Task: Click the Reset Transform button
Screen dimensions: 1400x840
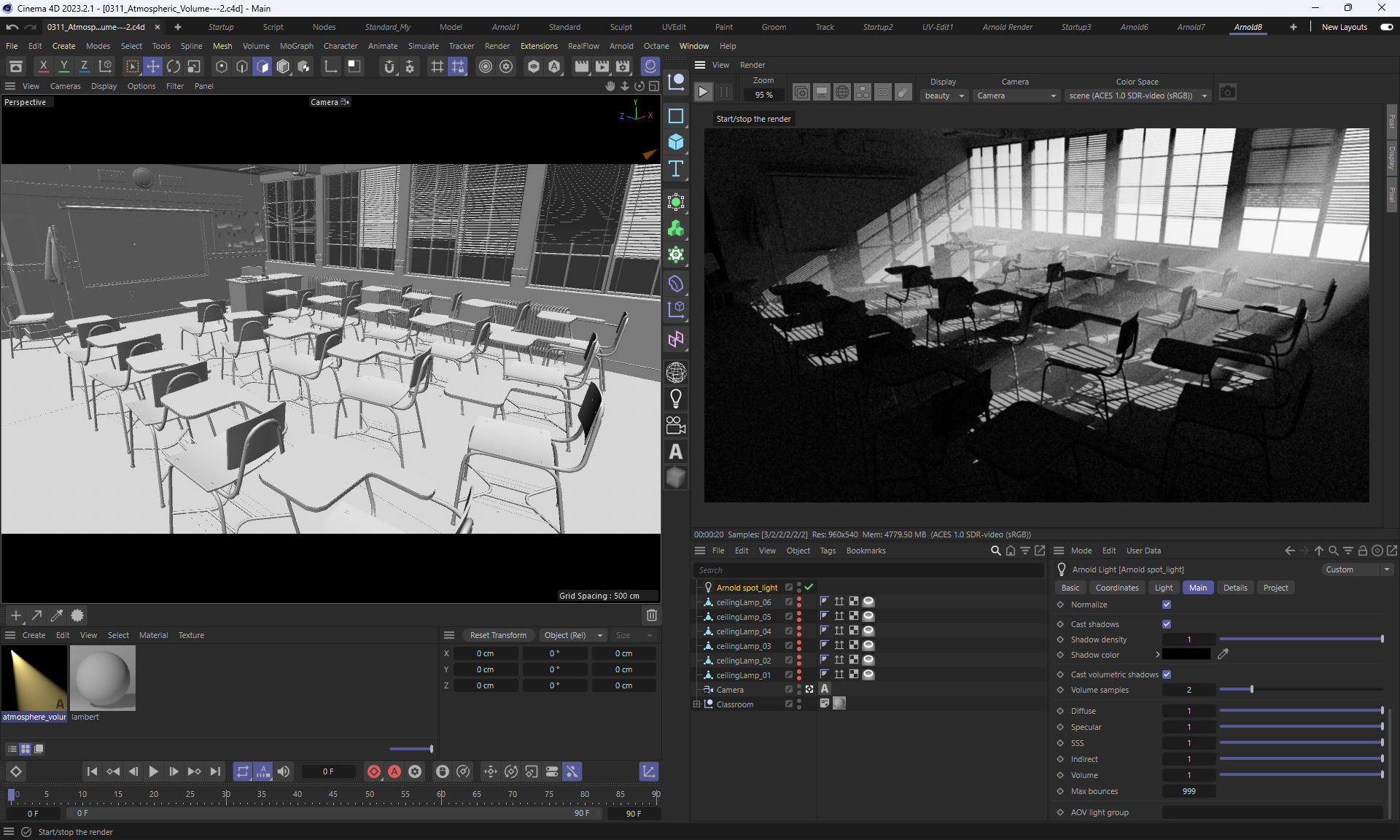Action: [x=498, y=635]
